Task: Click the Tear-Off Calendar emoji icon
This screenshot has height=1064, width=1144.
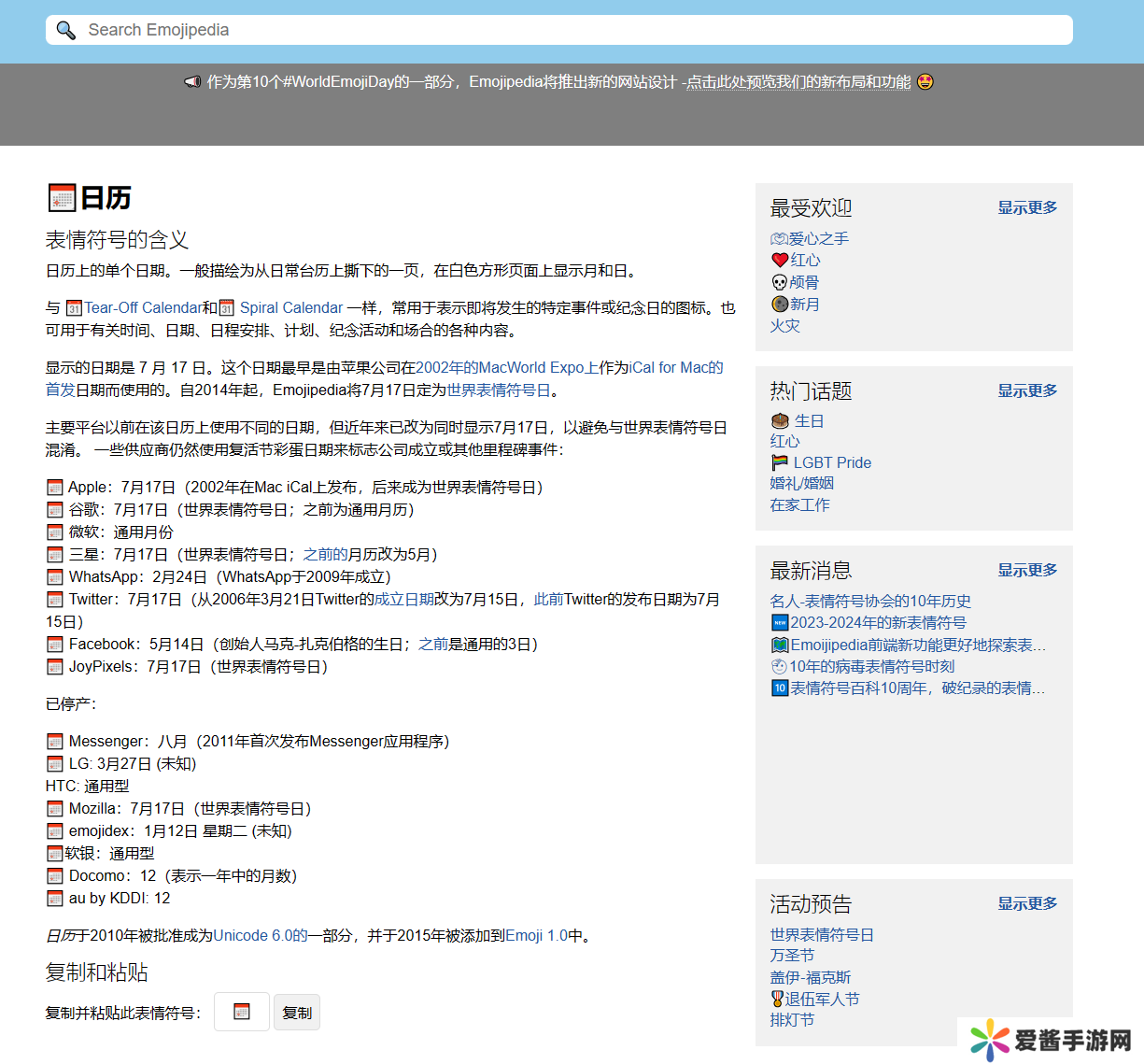Action: click(75, 308)
